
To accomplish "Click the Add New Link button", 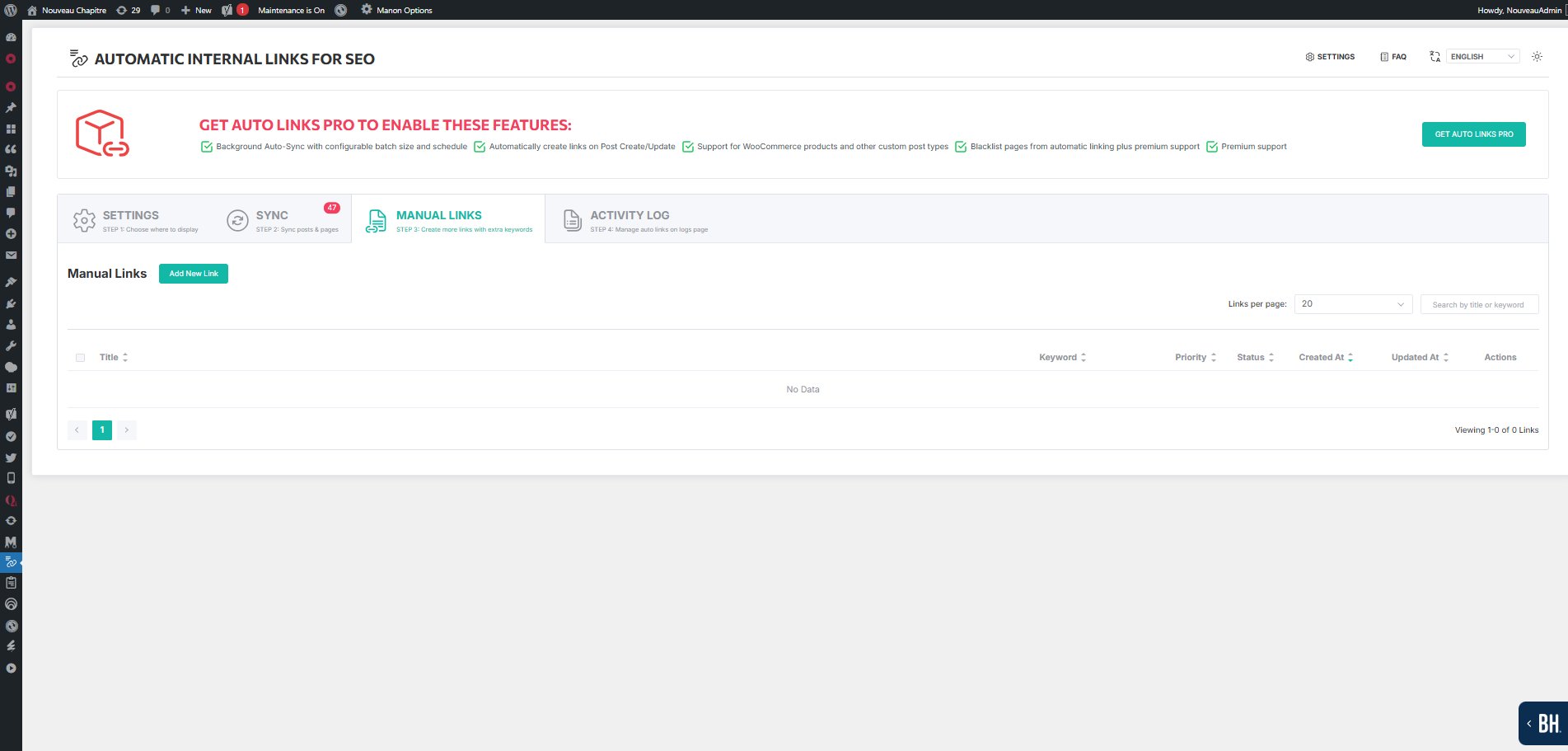I will pos(193,273).
